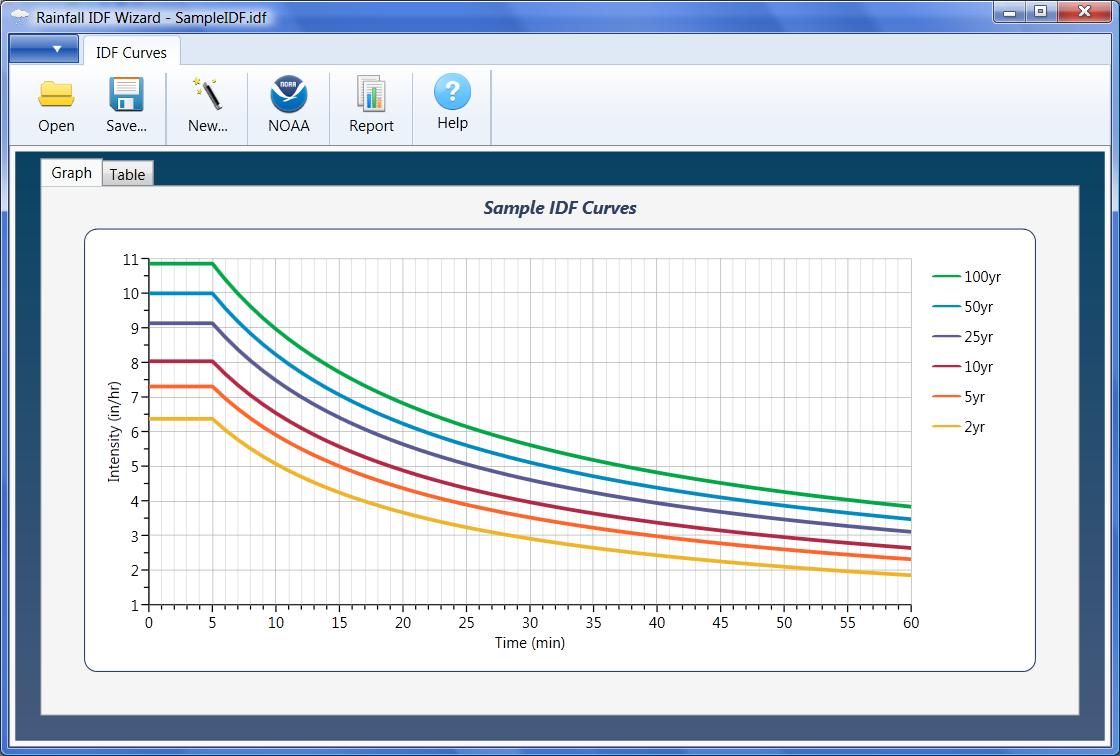Toggle visibility of the 2yr curve
Viewport: 1120px width, 756px height.
click(966, 426)
